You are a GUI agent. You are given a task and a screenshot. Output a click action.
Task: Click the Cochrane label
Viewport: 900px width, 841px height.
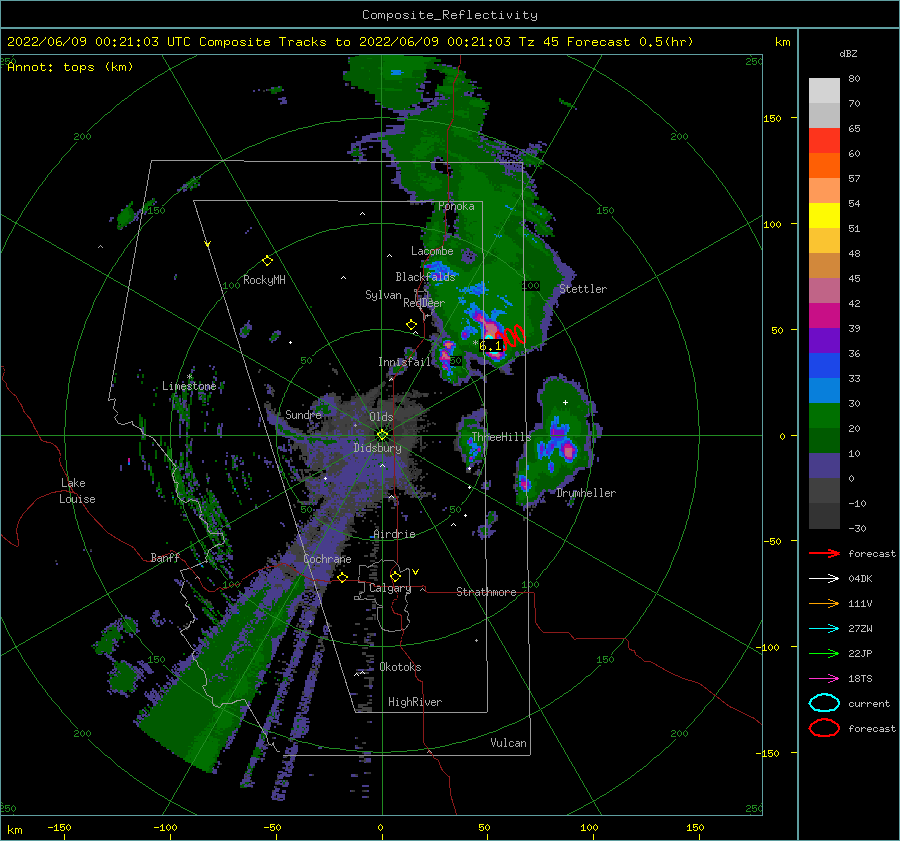(327, 559)
